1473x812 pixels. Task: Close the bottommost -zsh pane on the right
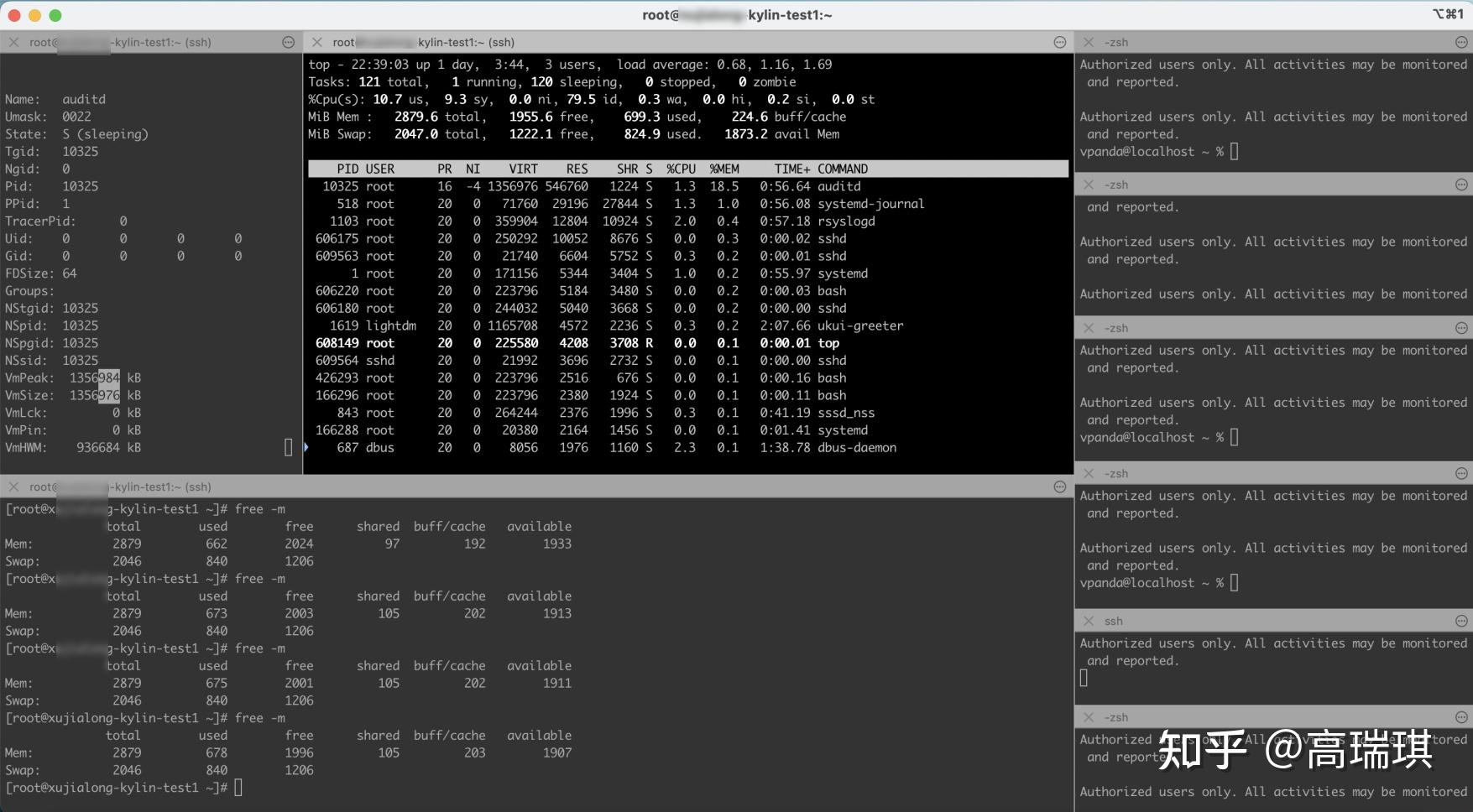(1089, 717)
